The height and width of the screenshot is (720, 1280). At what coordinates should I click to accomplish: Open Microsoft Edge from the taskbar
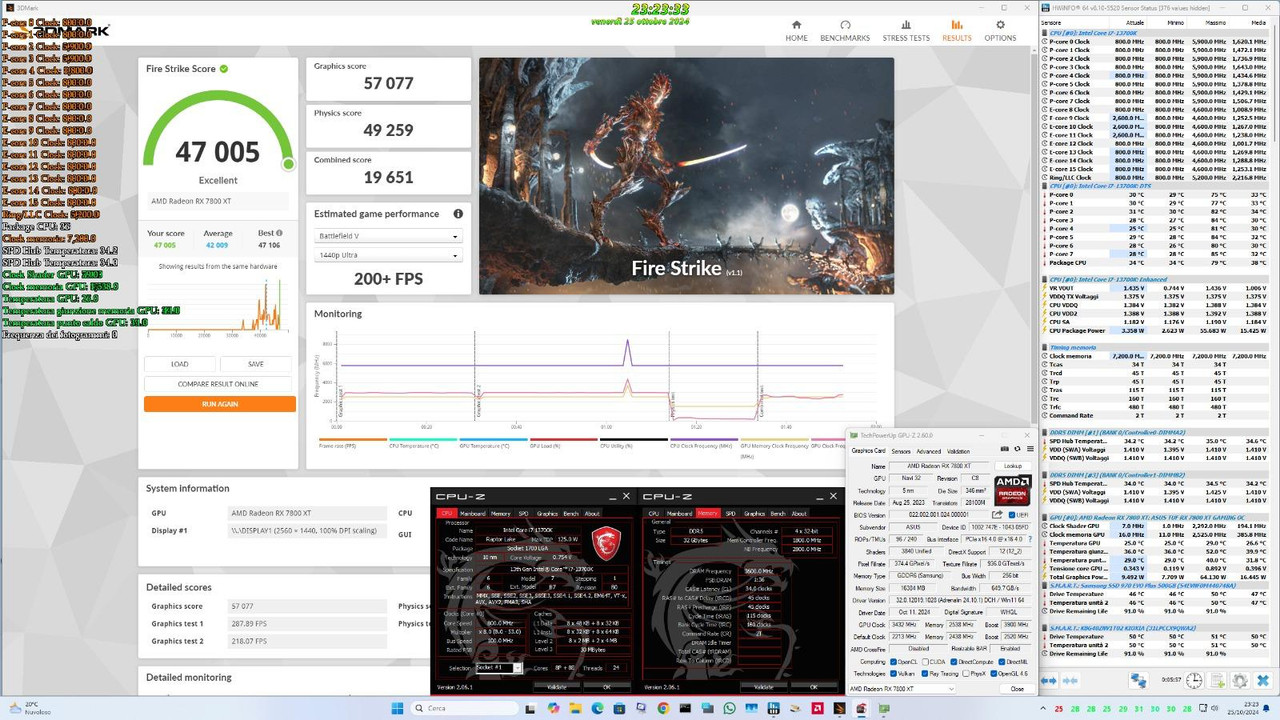(597, 708)
